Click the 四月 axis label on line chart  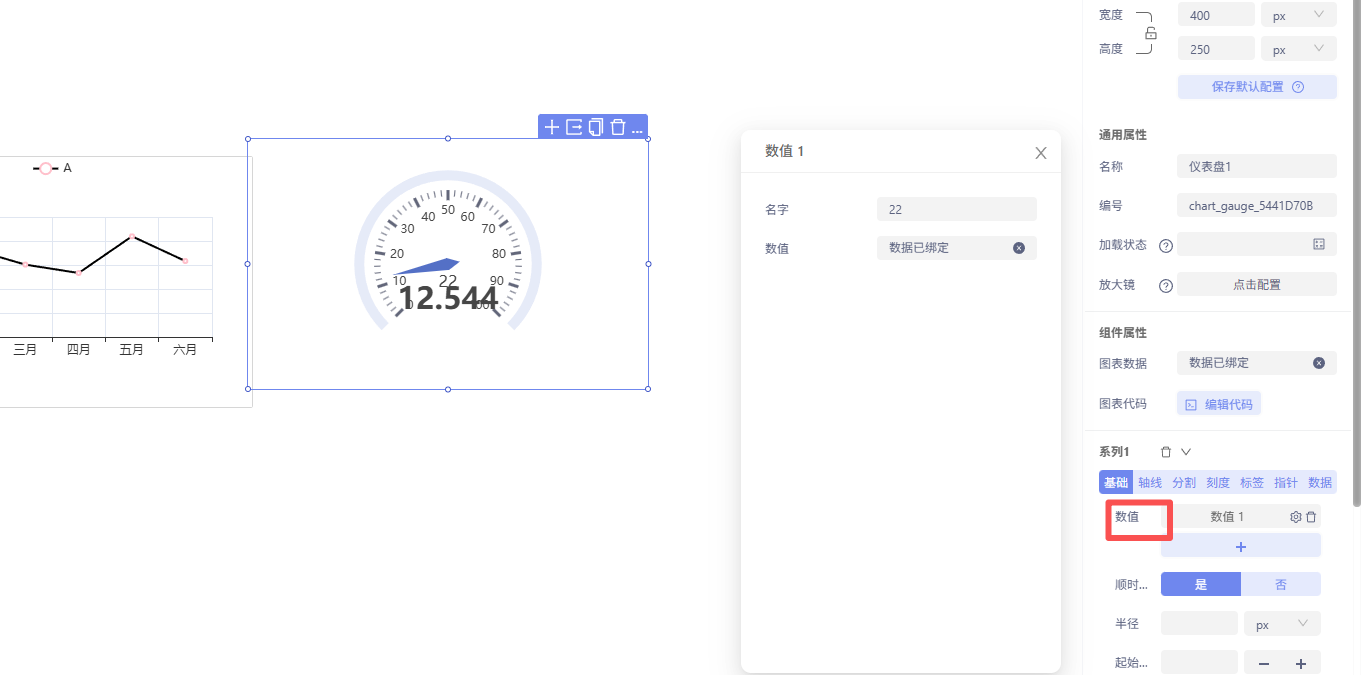78,349
